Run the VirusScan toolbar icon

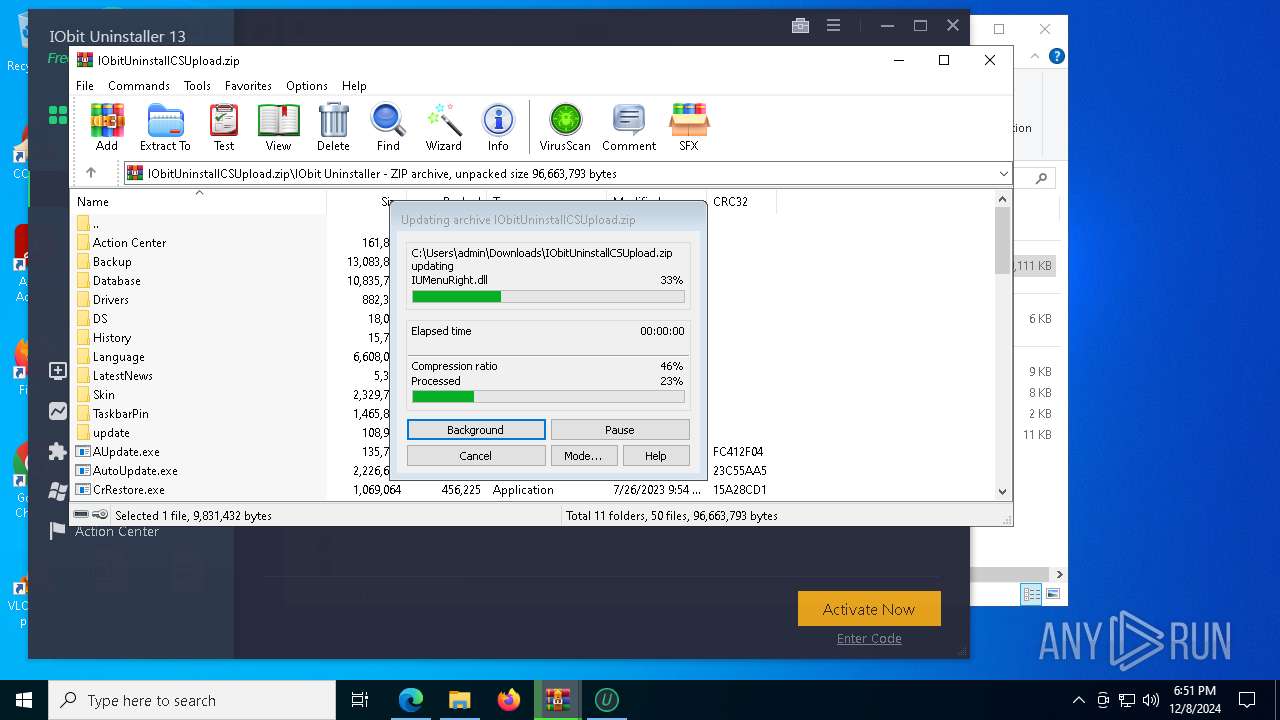click(x=565, y=127)
